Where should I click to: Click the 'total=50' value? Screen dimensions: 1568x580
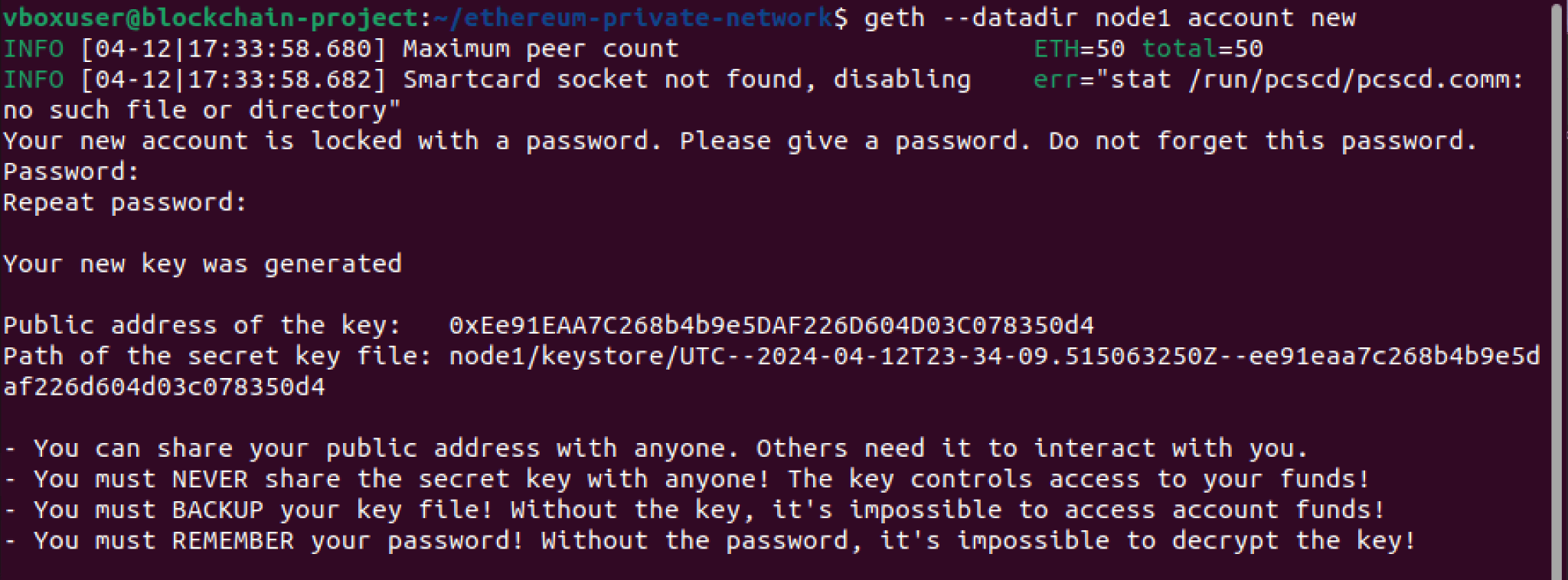click(x=1202, y=49)
